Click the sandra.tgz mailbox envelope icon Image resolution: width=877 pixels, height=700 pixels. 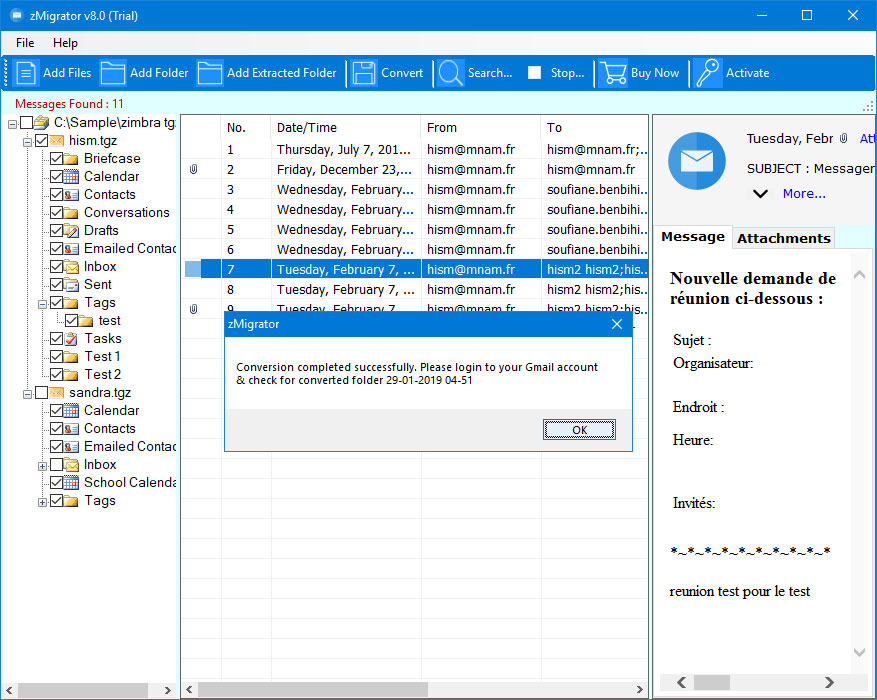(x=56, y=392)
